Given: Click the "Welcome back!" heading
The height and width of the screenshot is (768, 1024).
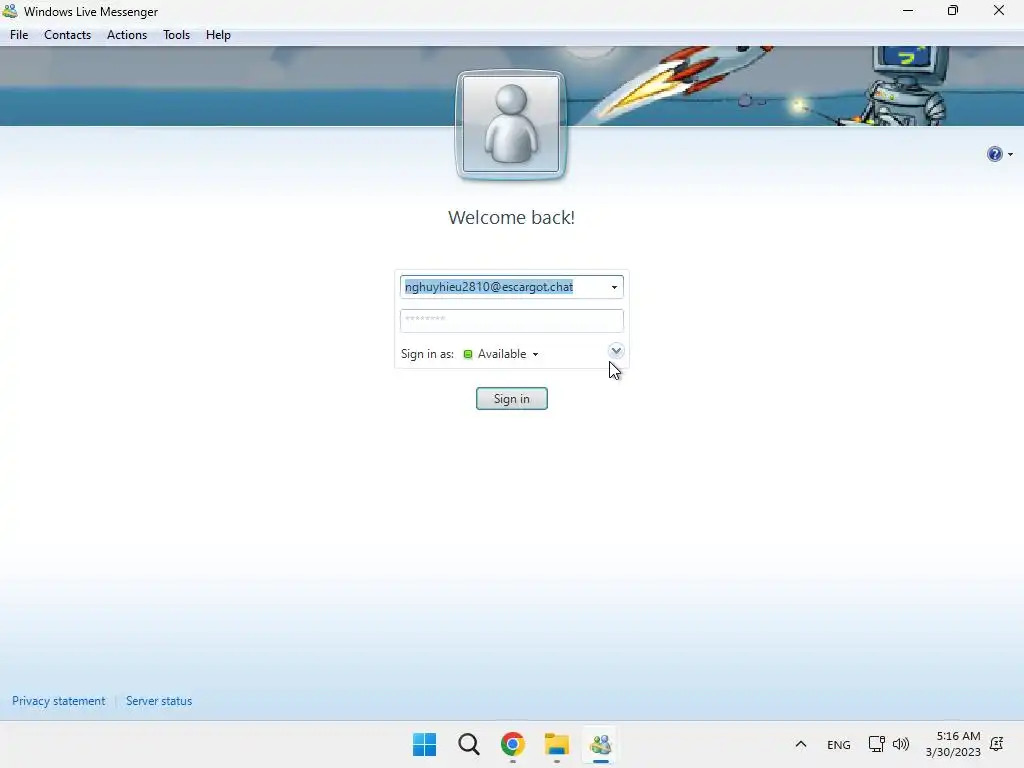Looking at the screenshot, I should [511, 217].
